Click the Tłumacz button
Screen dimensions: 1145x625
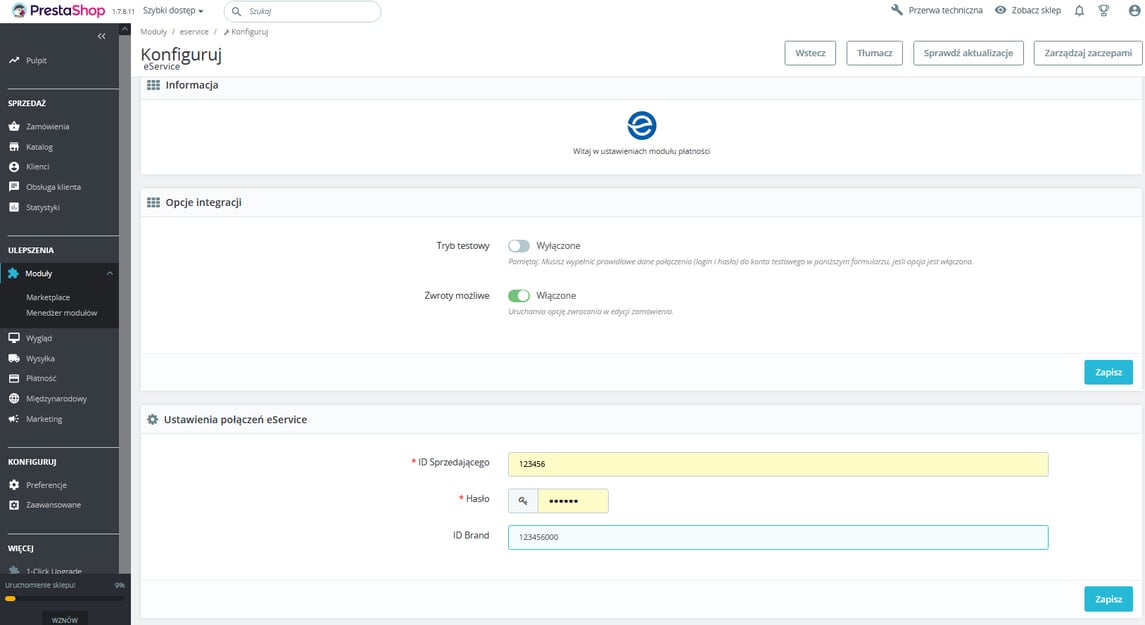click(874, 53)
